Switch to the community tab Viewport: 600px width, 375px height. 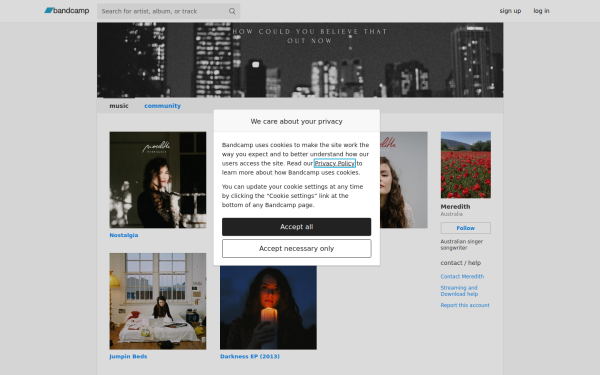click(162, 106)
